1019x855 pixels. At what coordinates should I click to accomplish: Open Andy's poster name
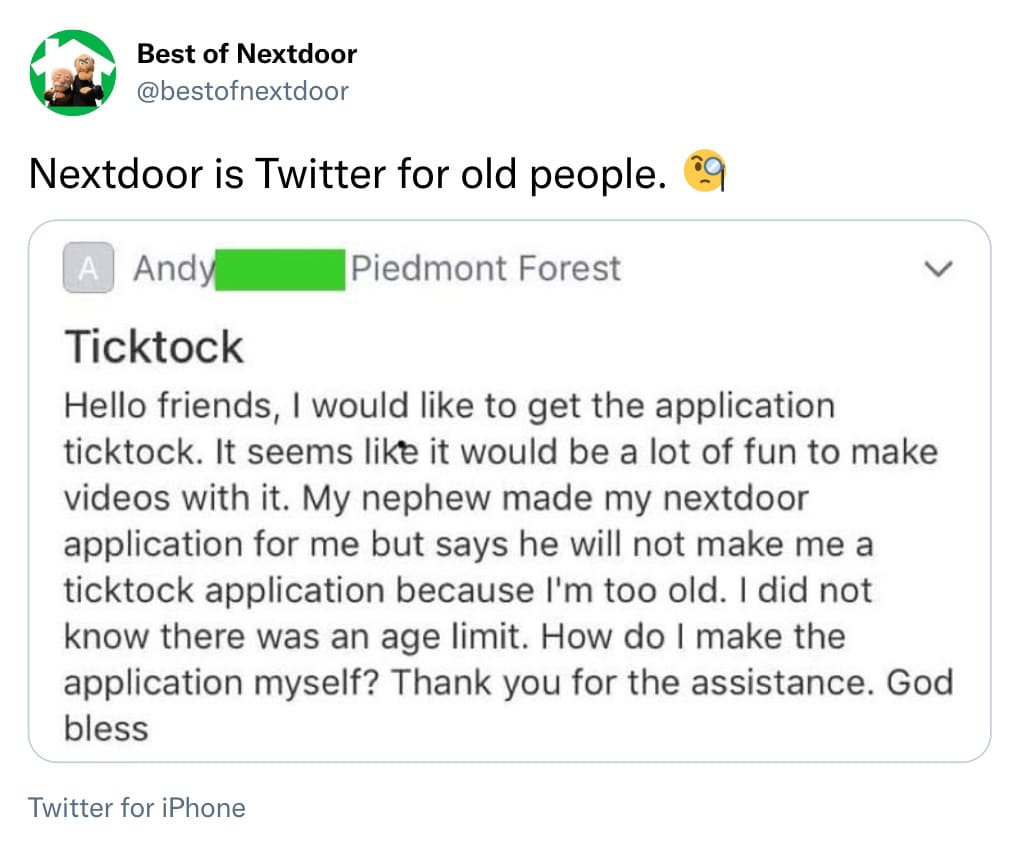(174, 269)
